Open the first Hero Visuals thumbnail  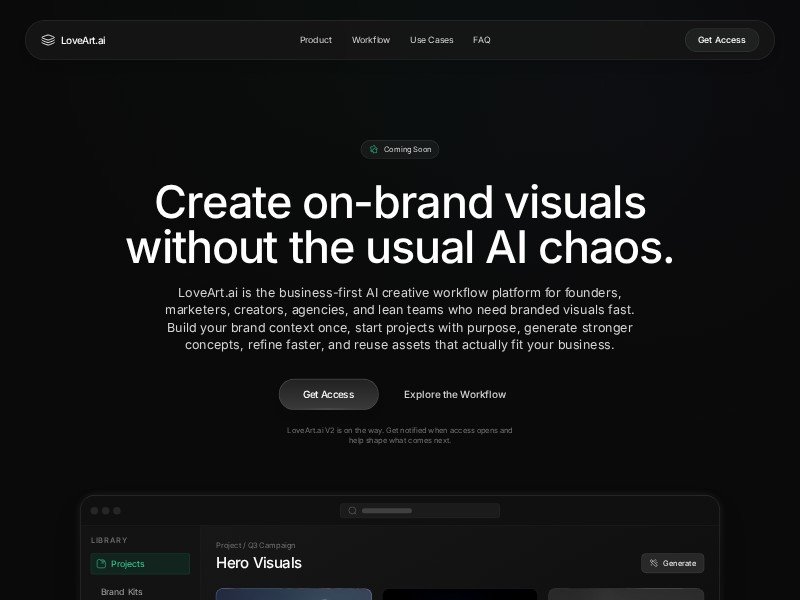[x=293, y=594]
